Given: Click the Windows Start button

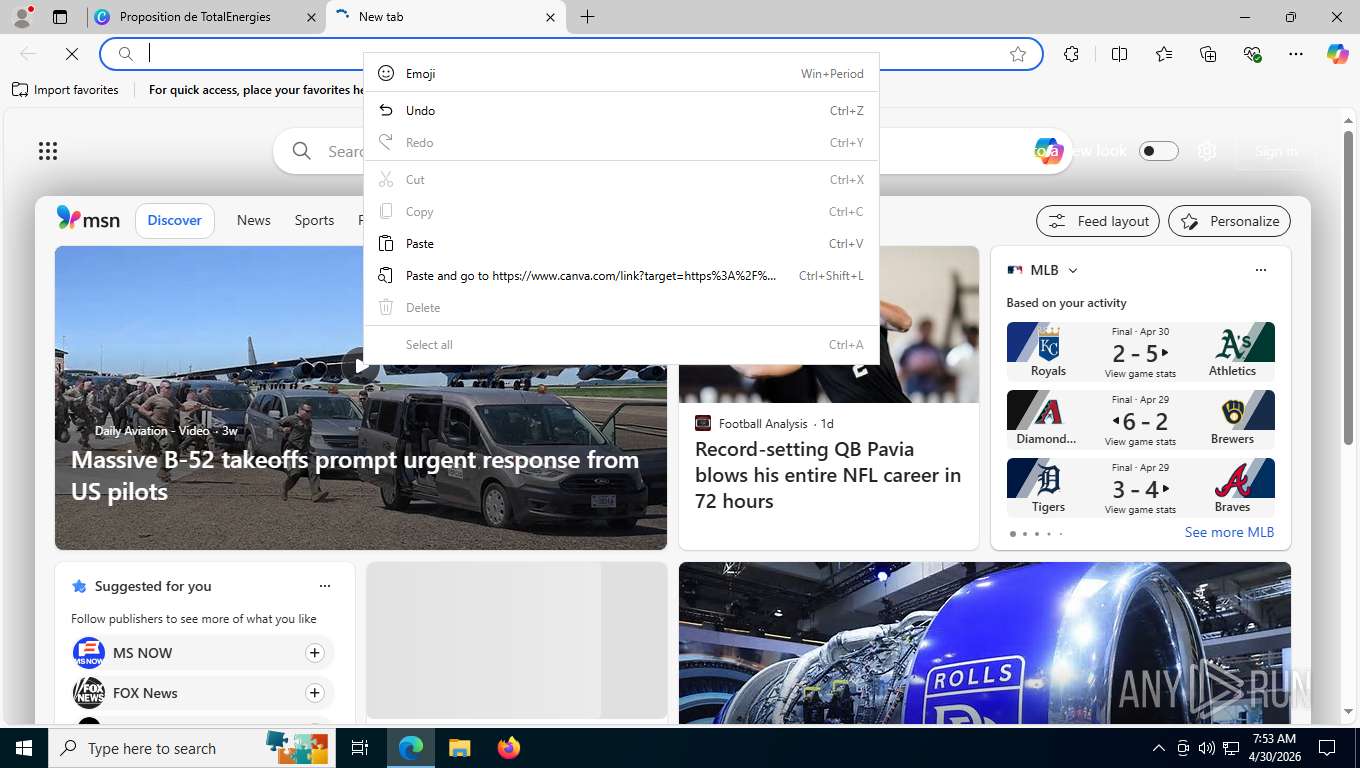Looking at the screenshot, I should click(x=23, y=748).
